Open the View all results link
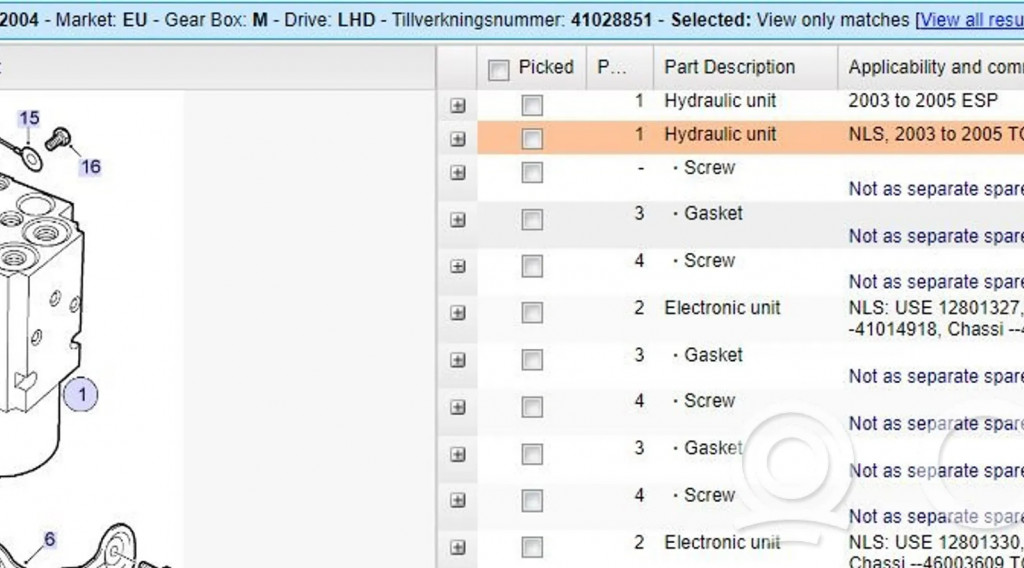 (x=971, y=20)
